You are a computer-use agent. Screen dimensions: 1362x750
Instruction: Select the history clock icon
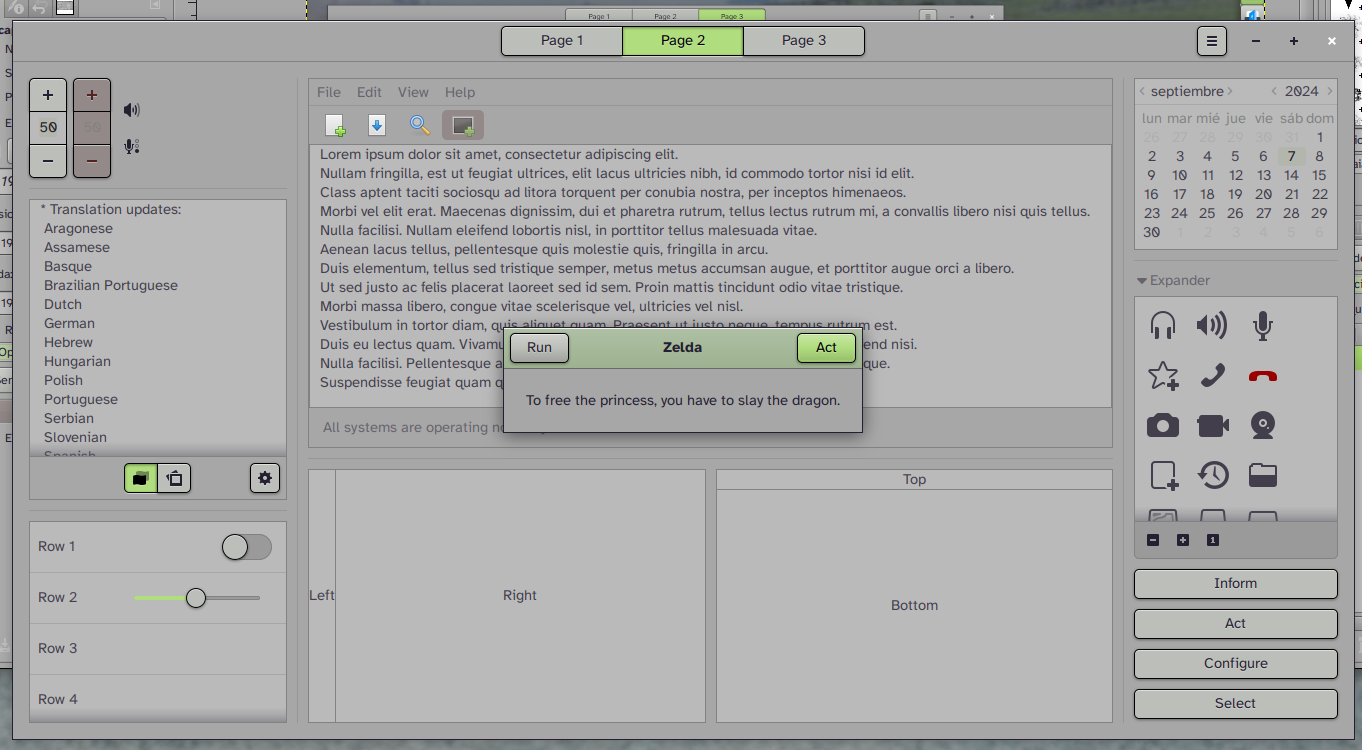click(x=1213, y=475)
